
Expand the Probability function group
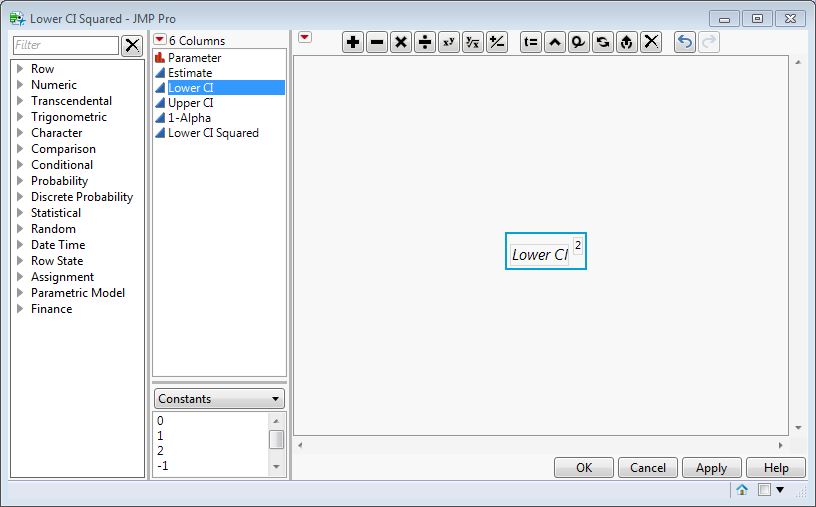coord(20,181)
